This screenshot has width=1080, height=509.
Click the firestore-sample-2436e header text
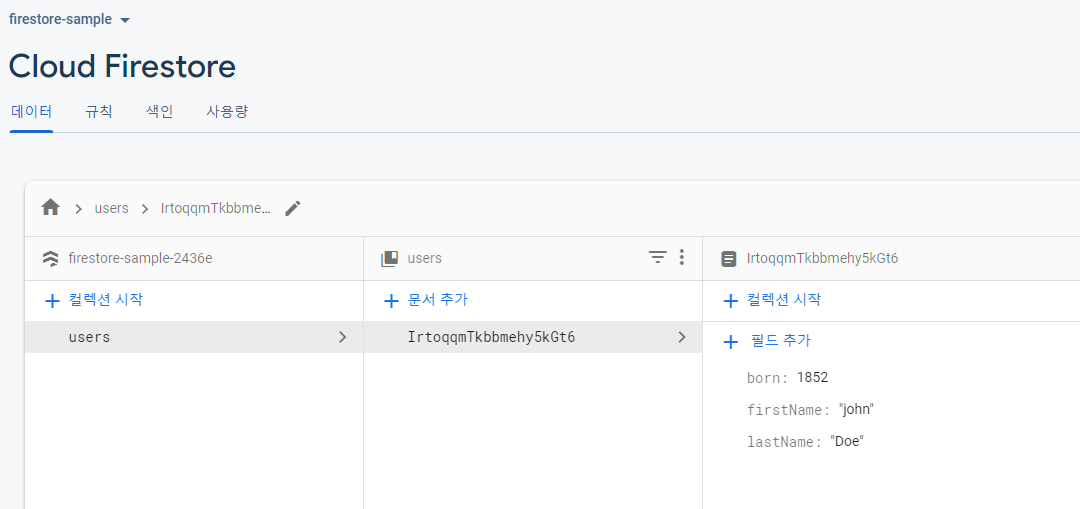pos(141,258)
